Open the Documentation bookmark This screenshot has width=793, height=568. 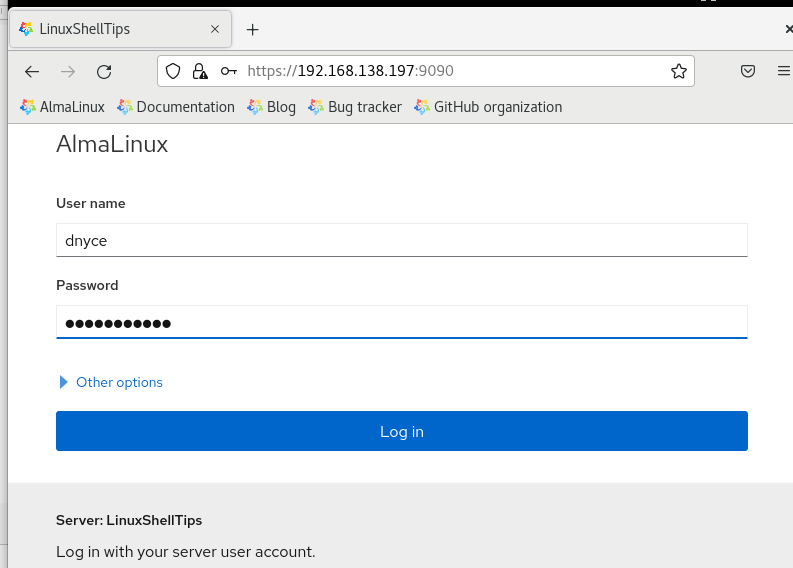coord(176,107)
